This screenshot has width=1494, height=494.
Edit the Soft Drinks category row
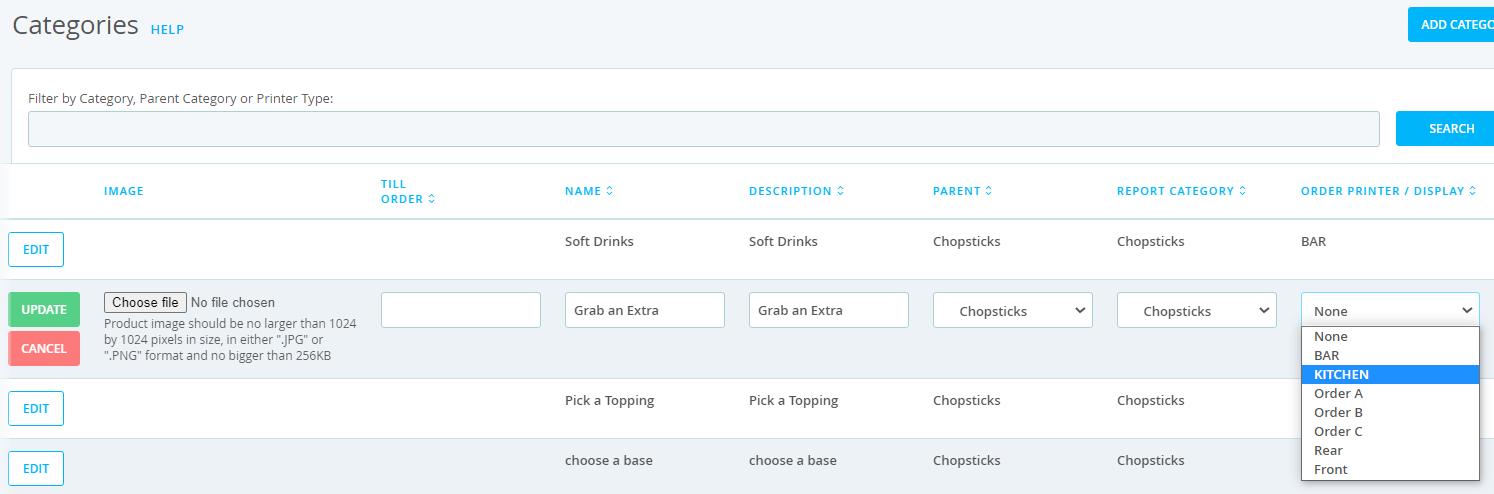tap(36, 249)
